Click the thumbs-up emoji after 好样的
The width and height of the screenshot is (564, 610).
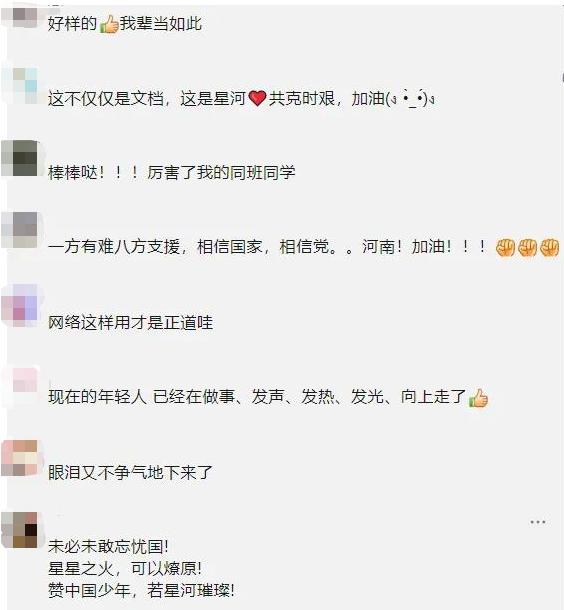[109, 24]
